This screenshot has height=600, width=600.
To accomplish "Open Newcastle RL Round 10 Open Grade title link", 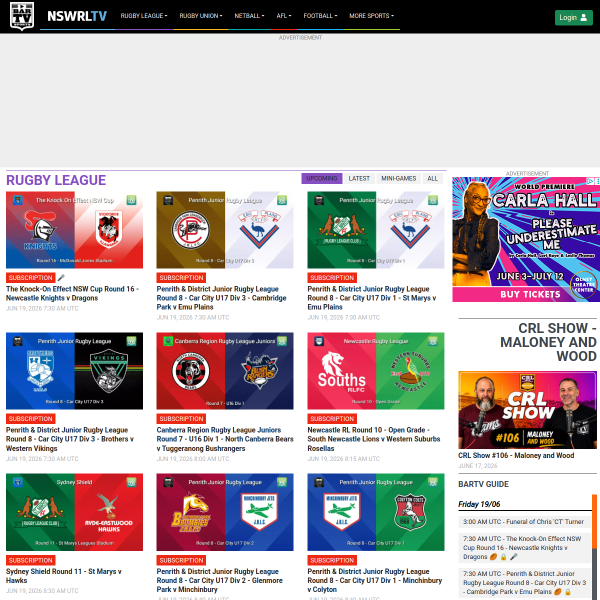I will 374,439.
